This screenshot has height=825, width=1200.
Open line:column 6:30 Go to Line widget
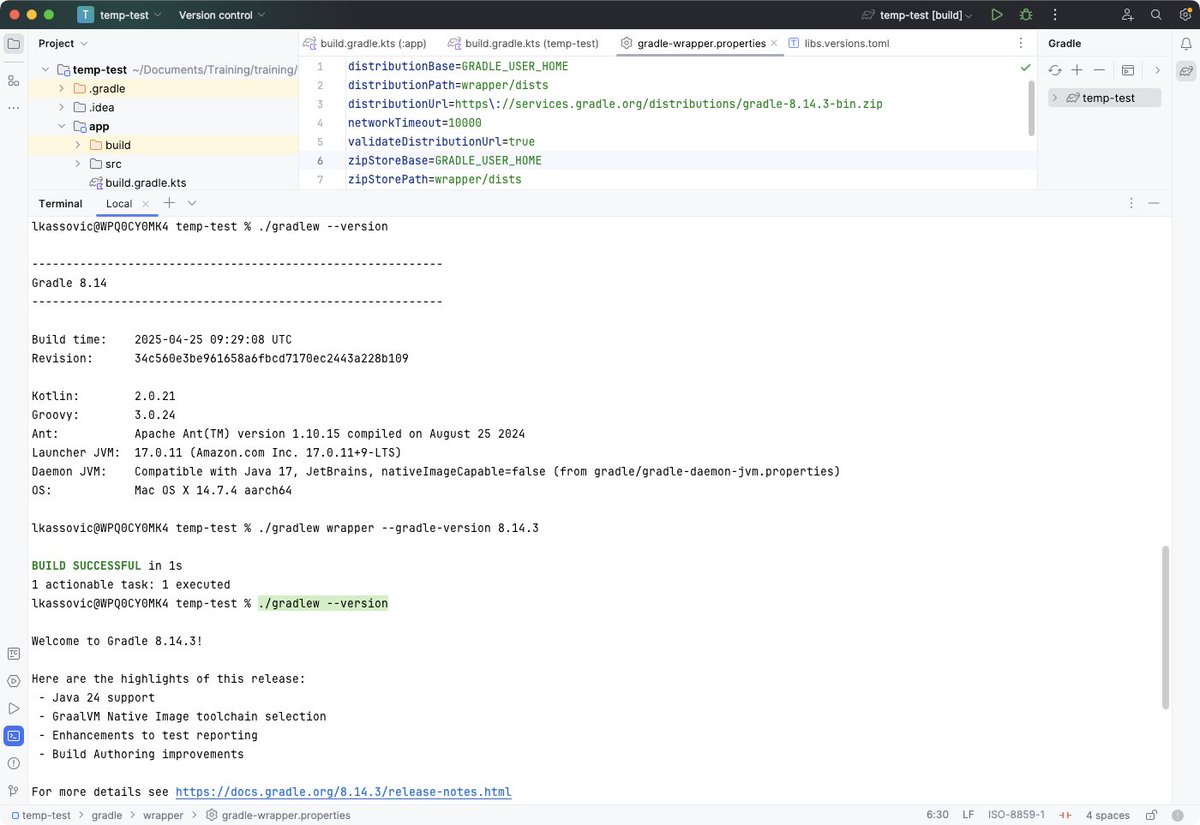(937, 815)
